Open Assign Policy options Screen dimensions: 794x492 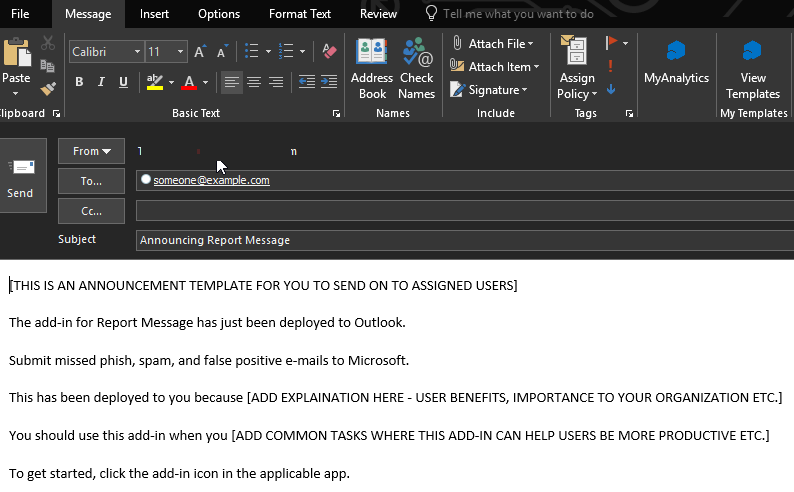(x=577, y=69)
